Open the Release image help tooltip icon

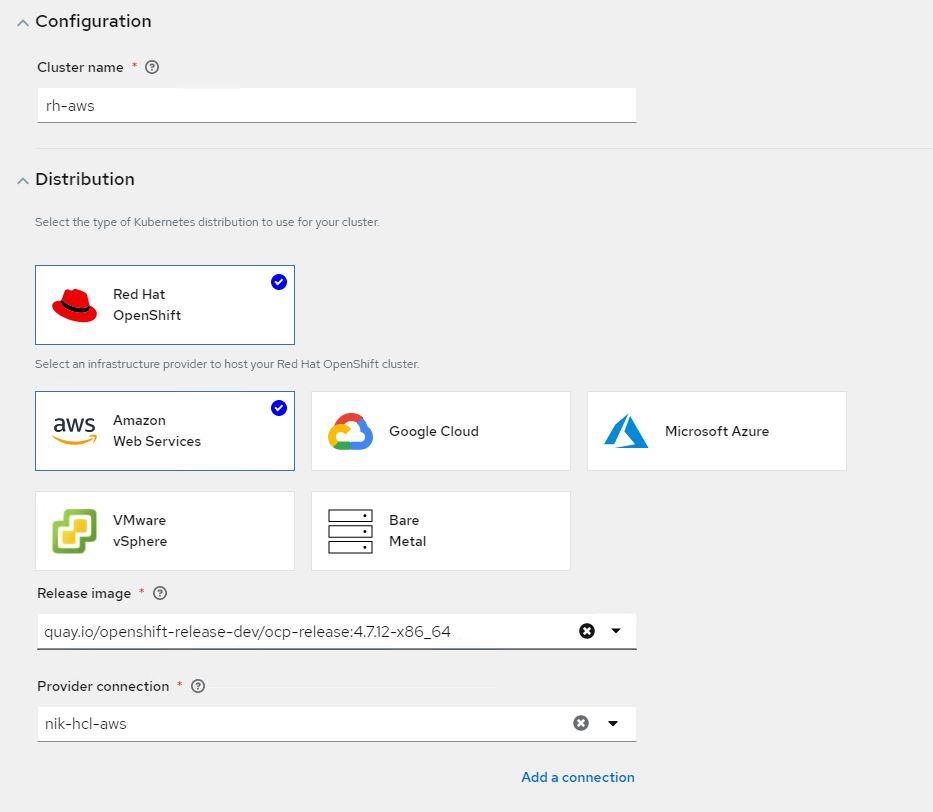pyautogui.click(x=160, y=593)
